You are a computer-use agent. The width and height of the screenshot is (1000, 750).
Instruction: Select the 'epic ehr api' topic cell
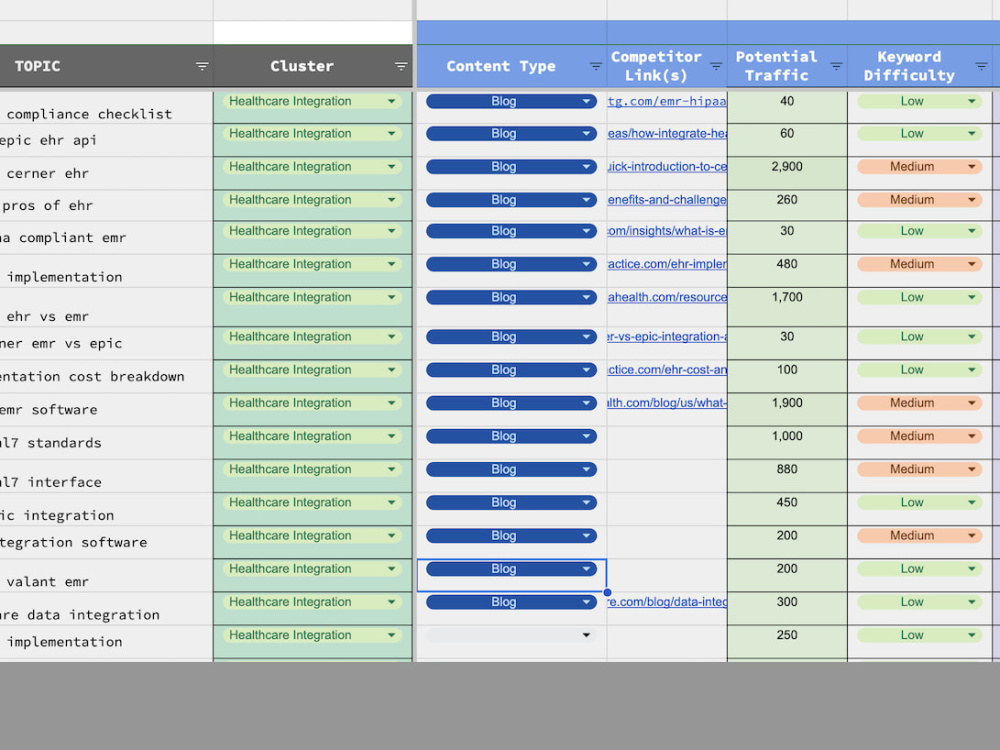point(107,140)
